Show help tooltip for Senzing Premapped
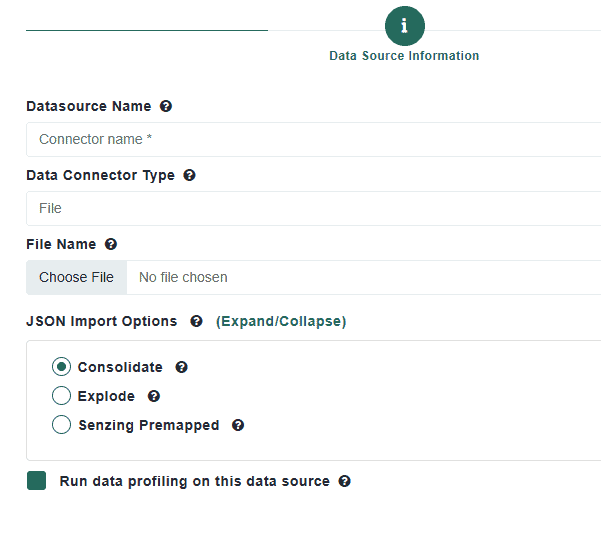 [x=238, y=425]
